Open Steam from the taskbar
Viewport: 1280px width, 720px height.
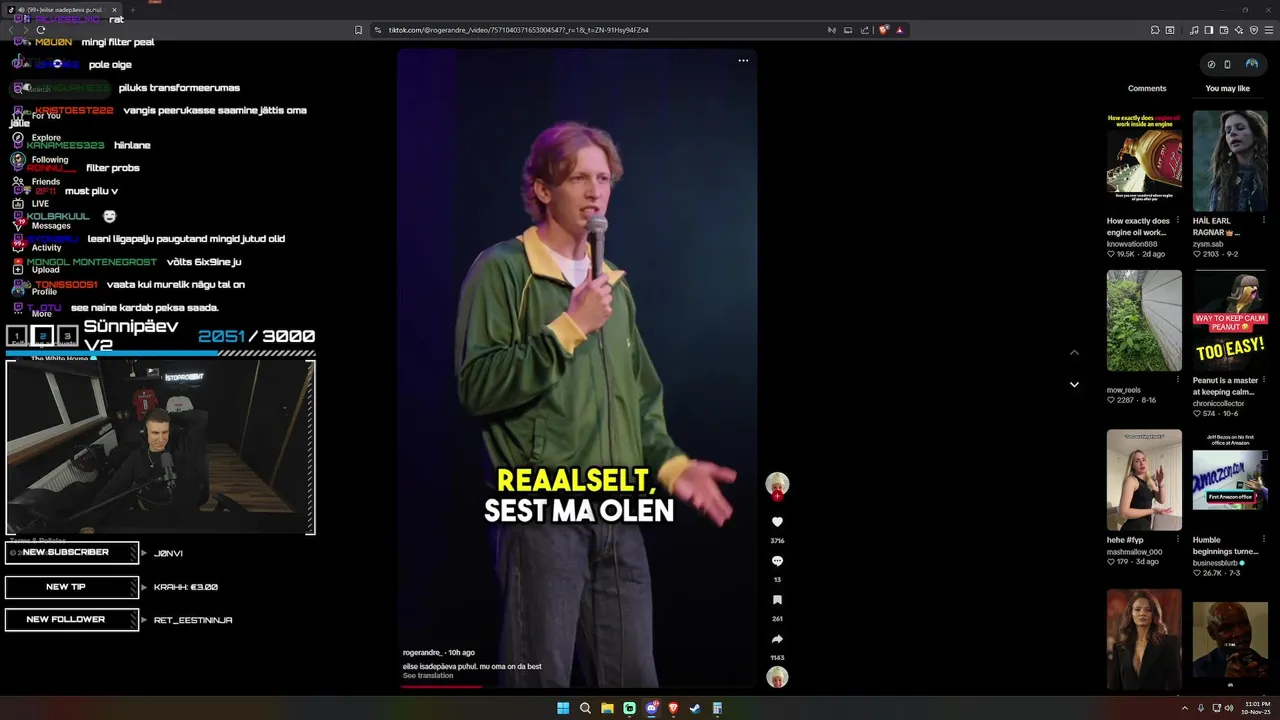tap(695, 708)
